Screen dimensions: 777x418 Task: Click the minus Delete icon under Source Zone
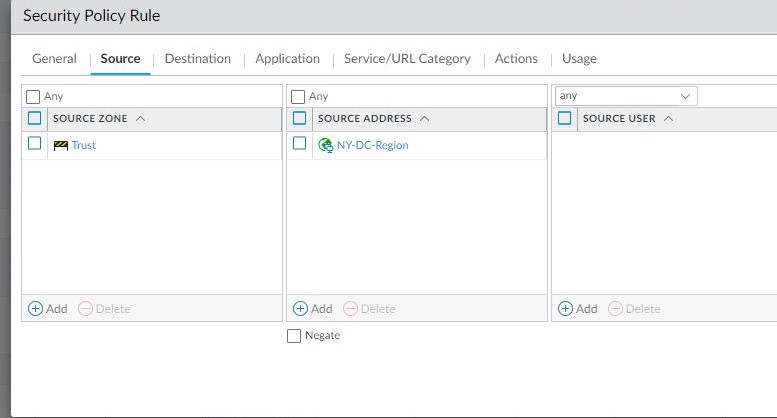point(85,309)
